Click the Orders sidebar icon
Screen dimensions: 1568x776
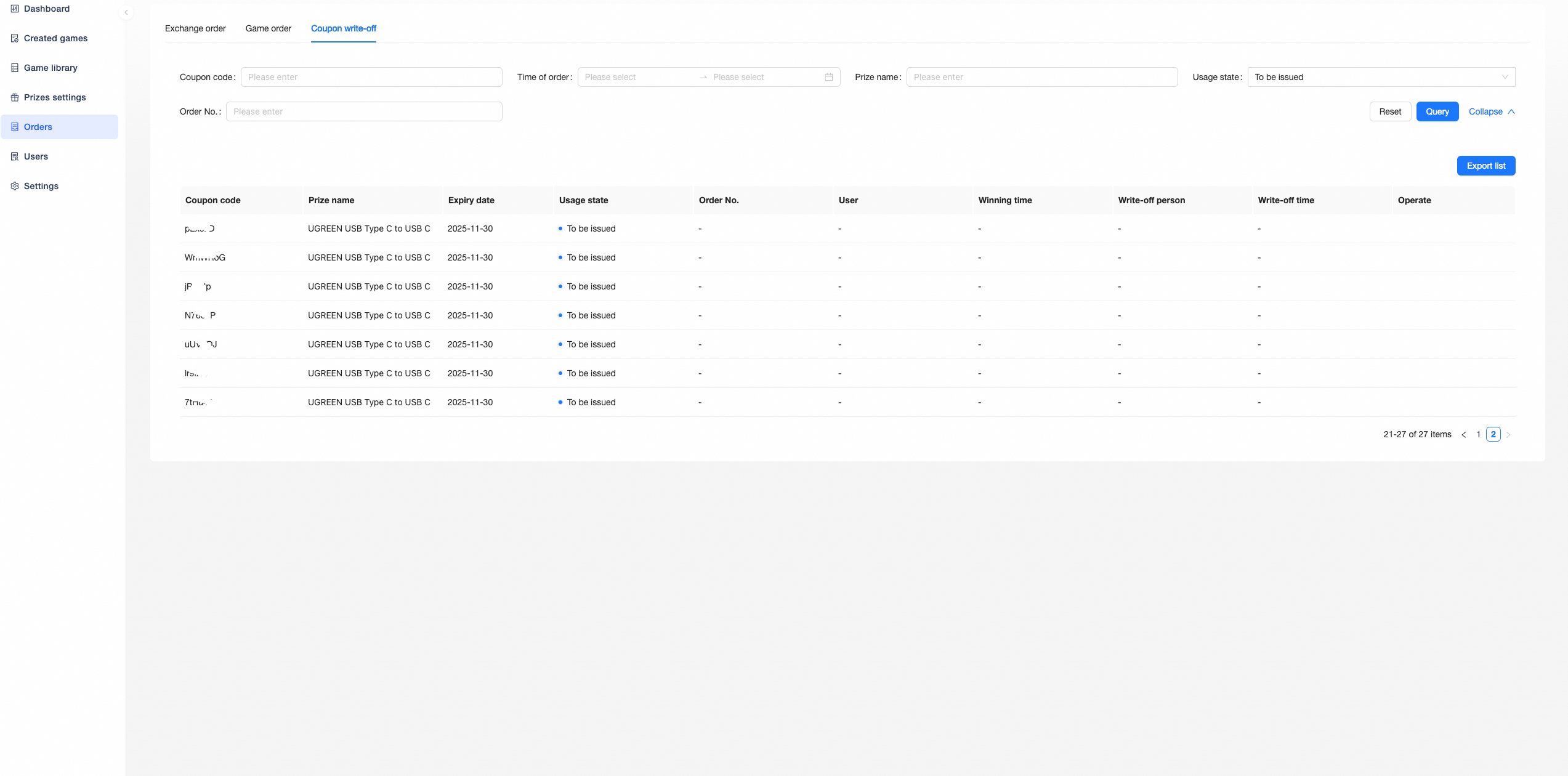point(15,127)
